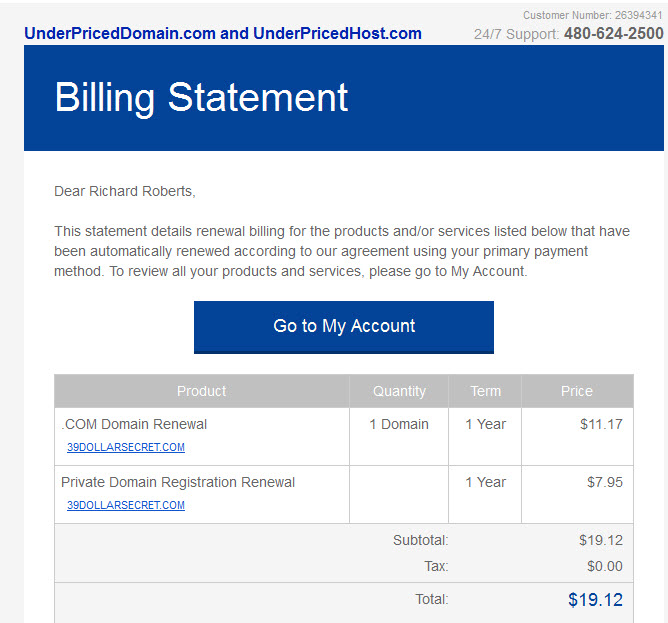Select the 480-624-2500 support phone number

pos(613,33)
